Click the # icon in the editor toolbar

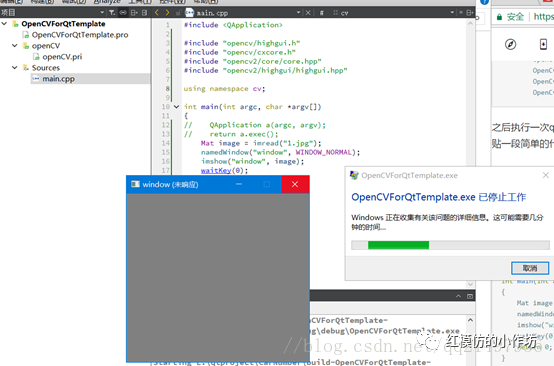click(322, 13)
